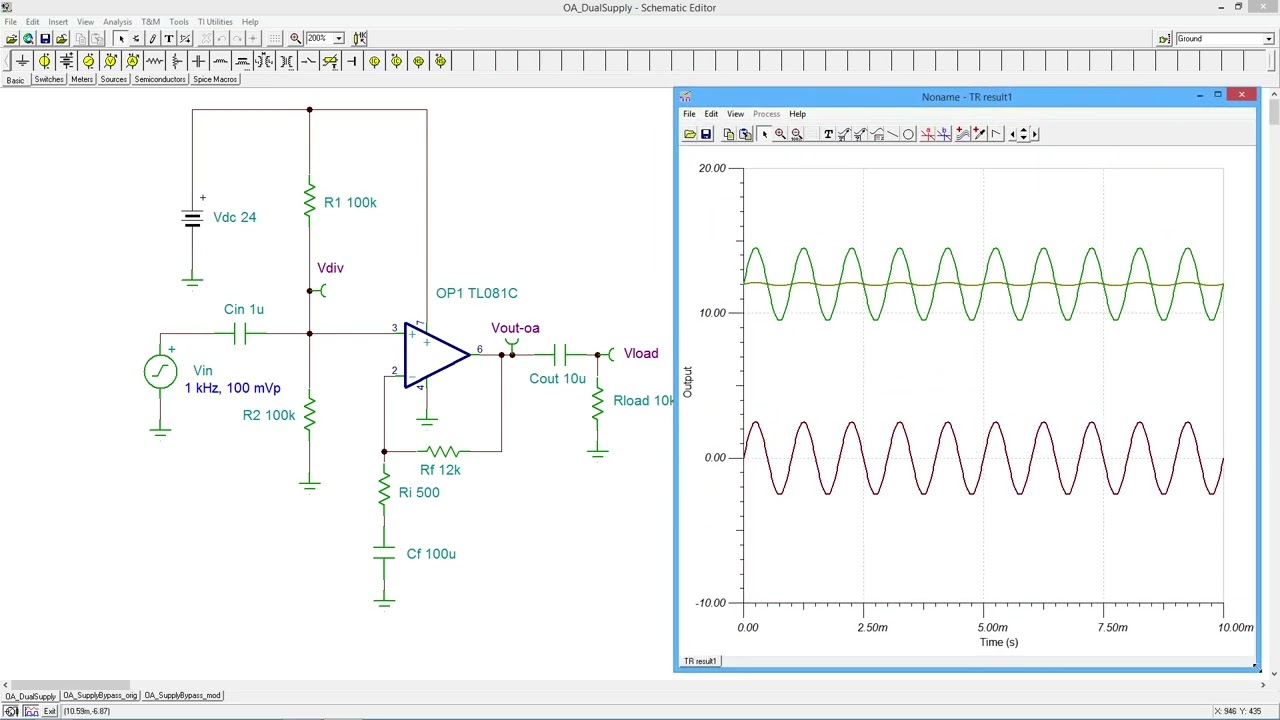Click the post-processor pen icon in result toolbar
The width and height of the screenshot is (1280, 720).
pos(979,134)
